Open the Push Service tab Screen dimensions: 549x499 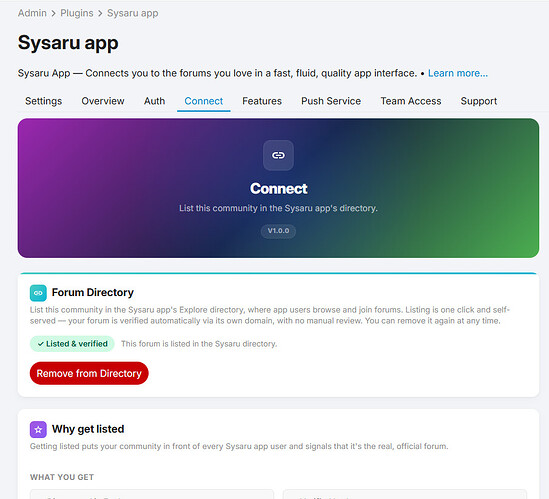tap(331, 101)
